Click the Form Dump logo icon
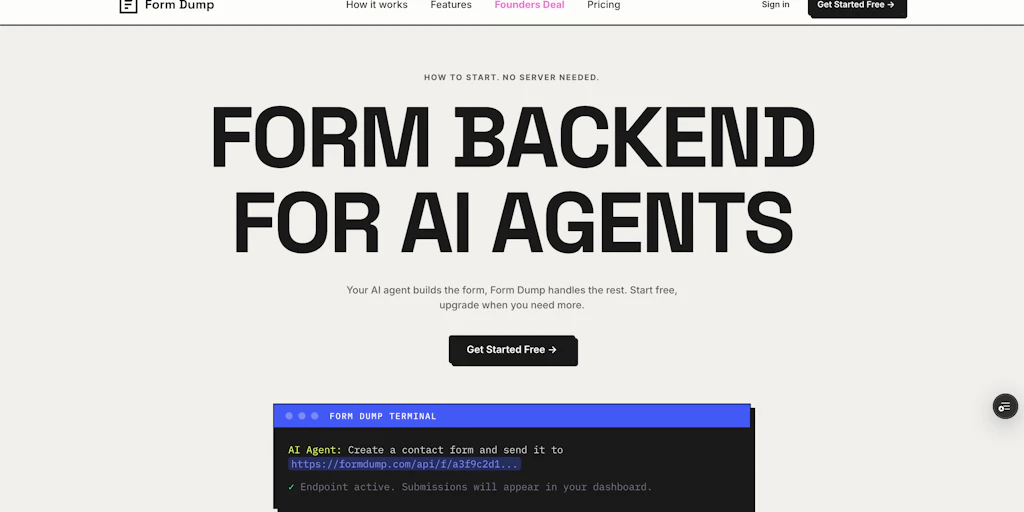Image resolution: width=1024 pixels, height=512 pixels. 129,5
